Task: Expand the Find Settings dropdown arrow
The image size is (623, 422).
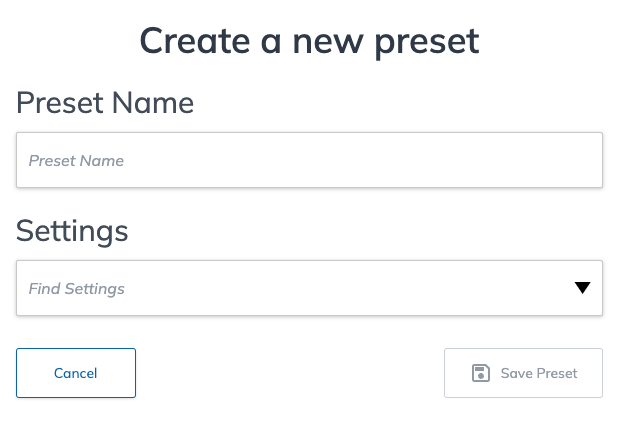Action: pyautogui.click(x=582, y=288)
